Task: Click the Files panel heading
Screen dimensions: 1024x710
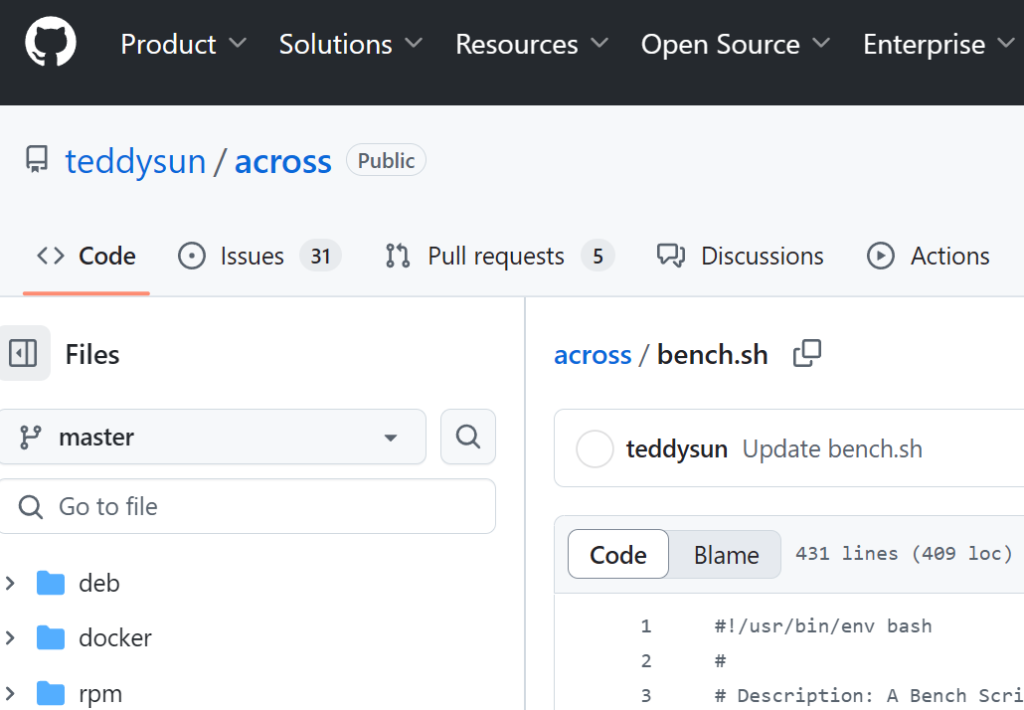Action: pos(92,355)
